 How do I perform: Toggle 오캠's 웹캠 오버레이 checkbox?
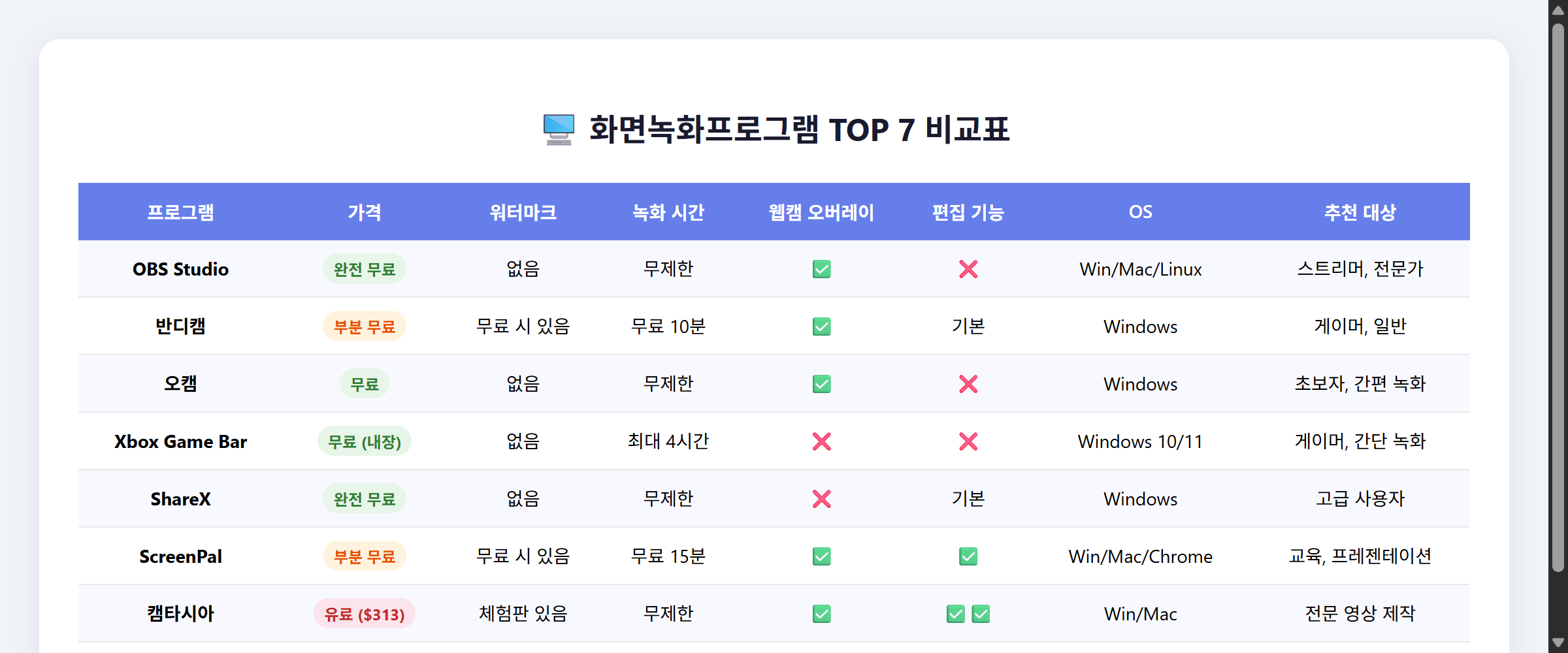coord(821,384)
